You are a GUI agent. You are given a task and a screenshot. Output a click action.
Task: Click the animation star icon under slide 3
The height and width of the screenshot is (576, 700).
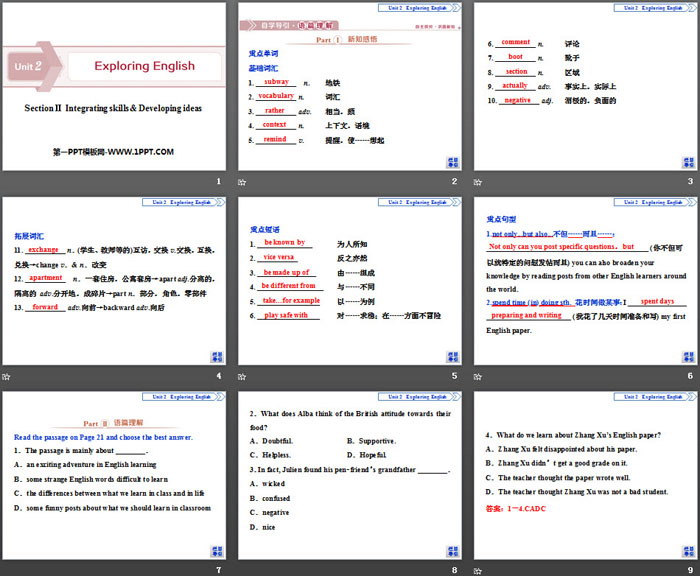pyautogui.click(x=478, y=182)
